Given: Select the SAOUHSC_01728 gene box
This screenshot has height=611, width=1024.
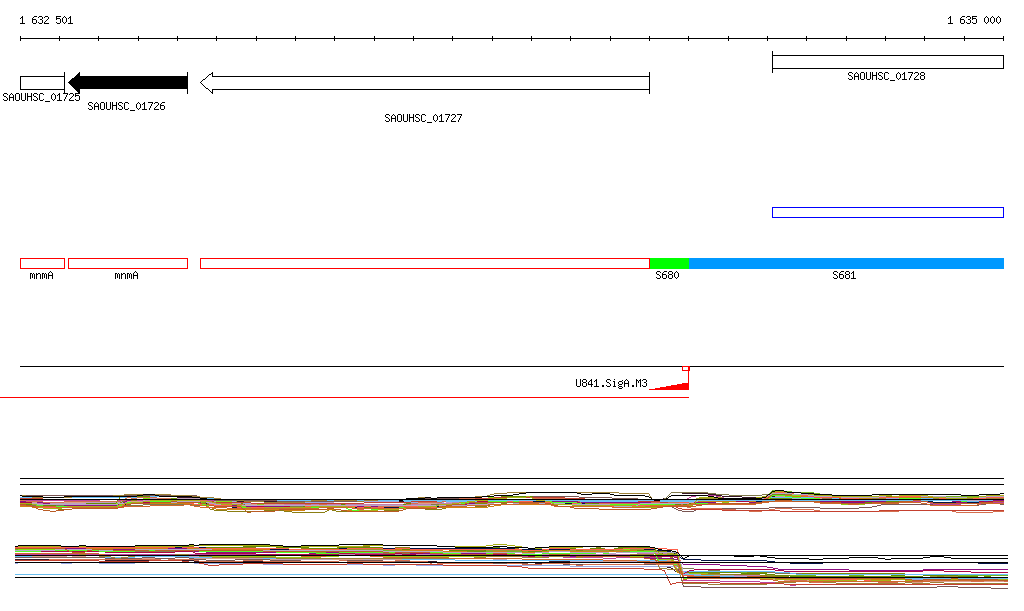Looking at the screenshot, I should 887,62.
